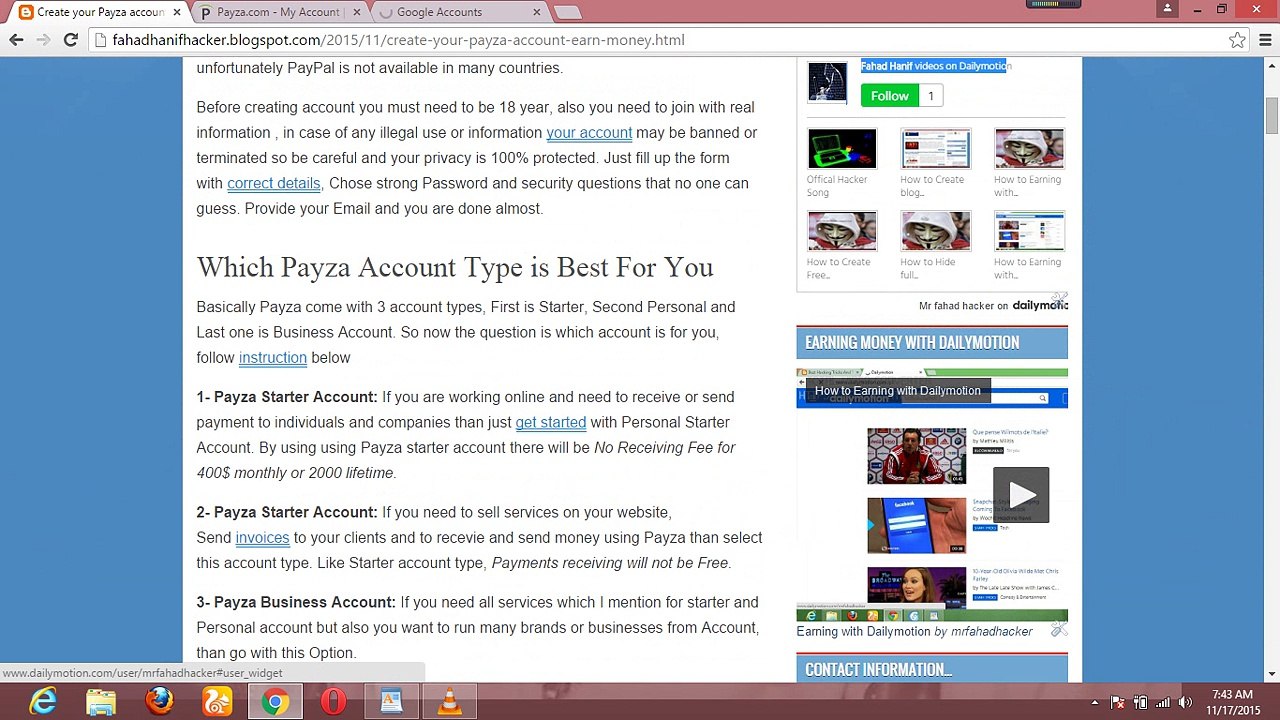The width and height of the screenshot is (1280, 720).
Task: Click the video title 'How to Earning with Dailymotion'
Action: pyautogui.click(x=897, y=390)
